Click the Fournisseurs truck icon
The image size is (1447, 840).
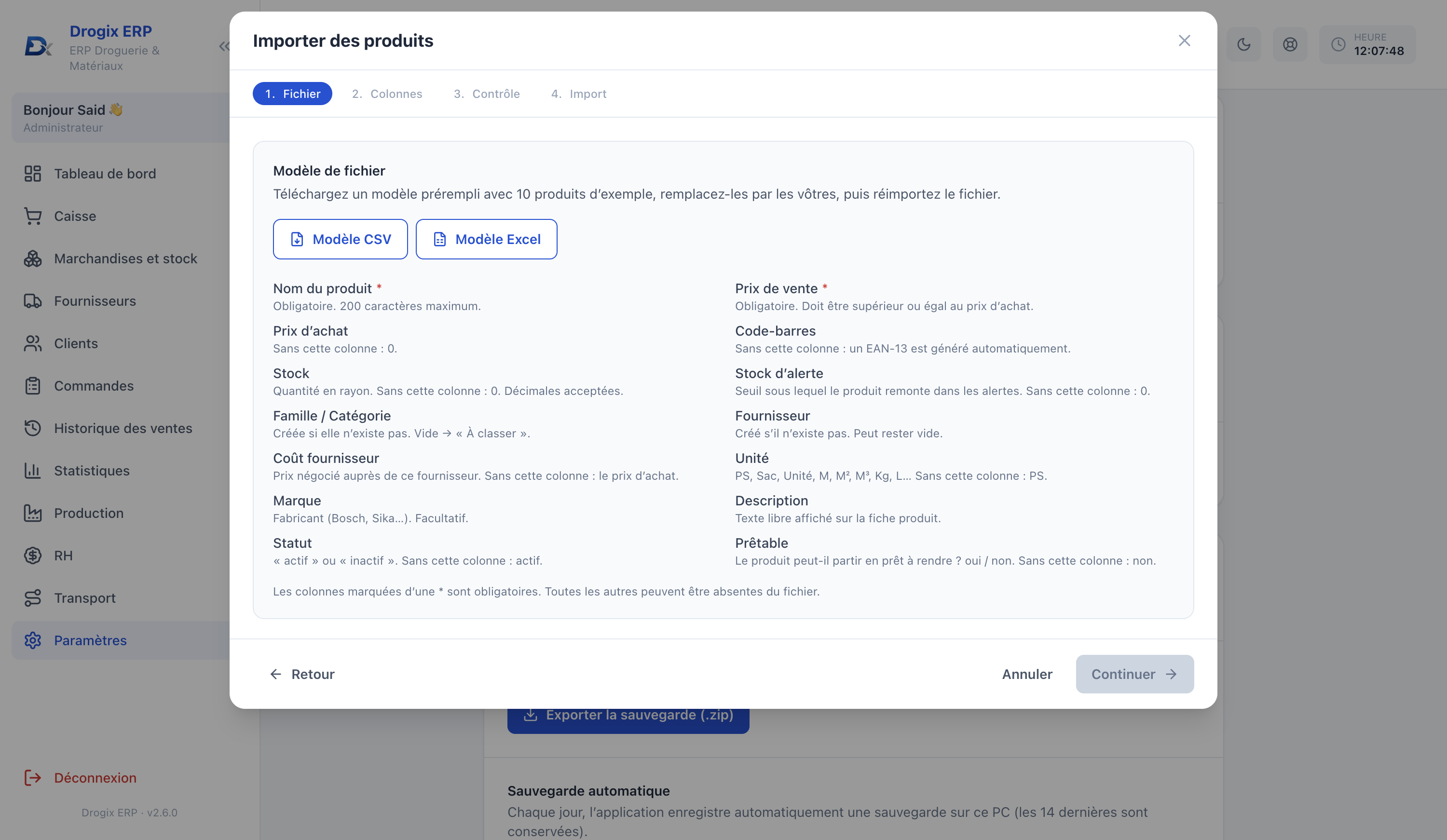pyautogui.click(x=33, y=301)
